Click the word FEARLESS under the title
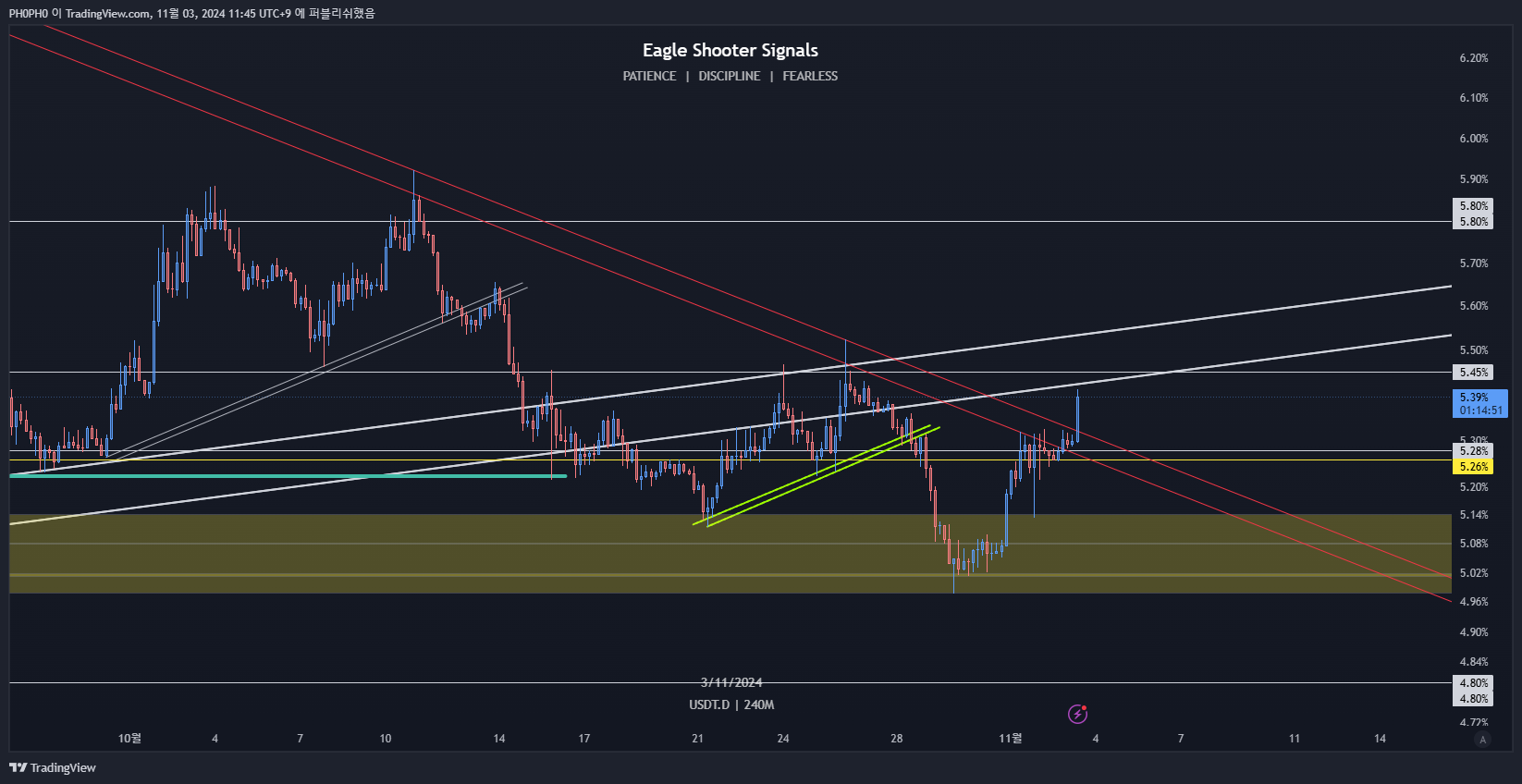 point(810,76)
